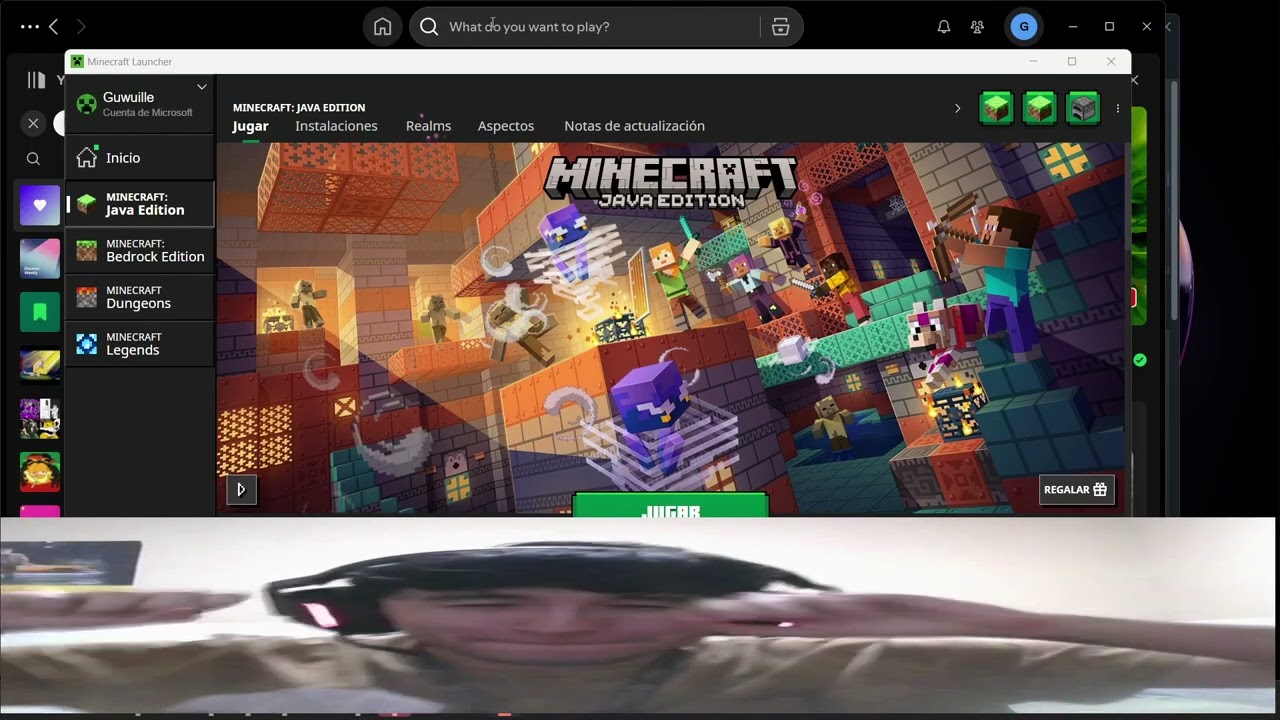Viewport: 1280px width, 720px height.
Task: Click the Legends sidebar icon
Action: [x=87, y=344]
